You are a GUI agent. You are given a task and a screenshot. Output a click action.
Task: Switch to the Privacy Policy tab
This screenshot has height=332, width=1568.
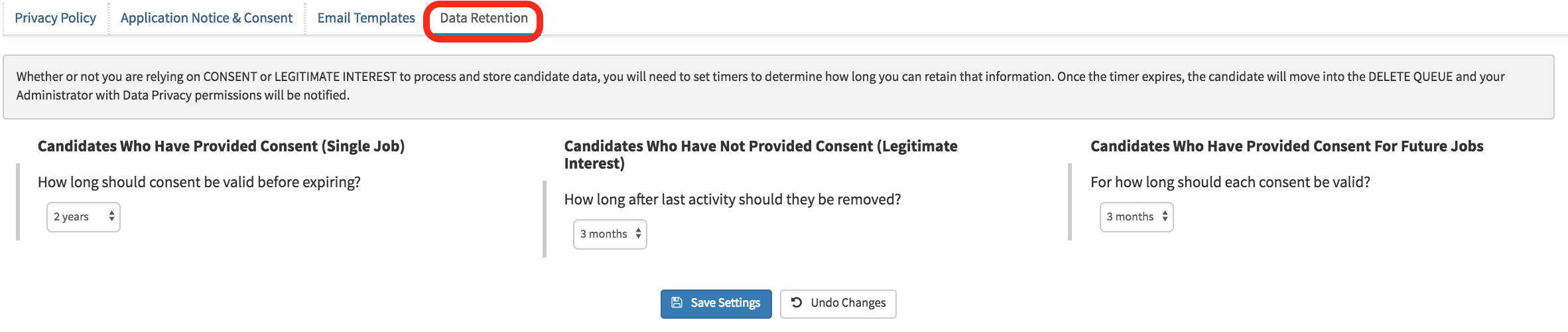55,18
